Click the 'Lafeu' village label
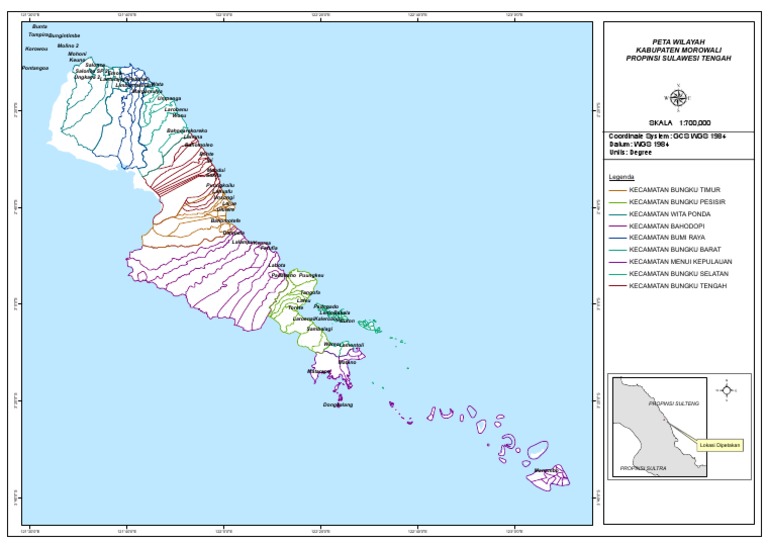This screenshot has height=544, width=768. [x=304, y=300]
